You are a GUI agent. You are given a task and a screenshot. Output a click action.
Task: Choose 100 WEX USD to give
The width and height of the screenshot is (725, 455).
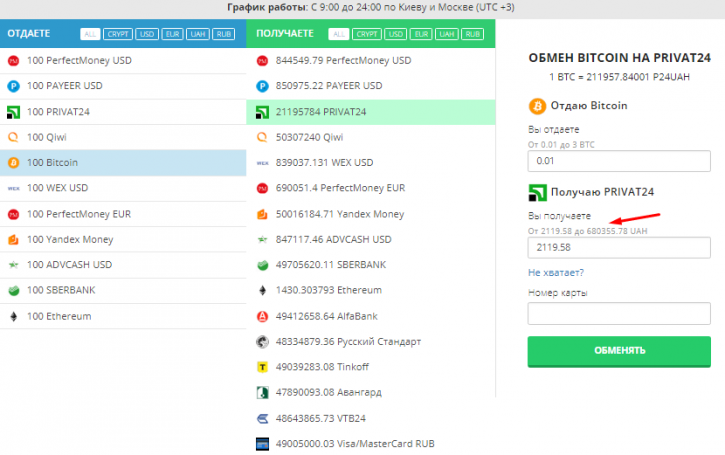[x=123, y=188]
